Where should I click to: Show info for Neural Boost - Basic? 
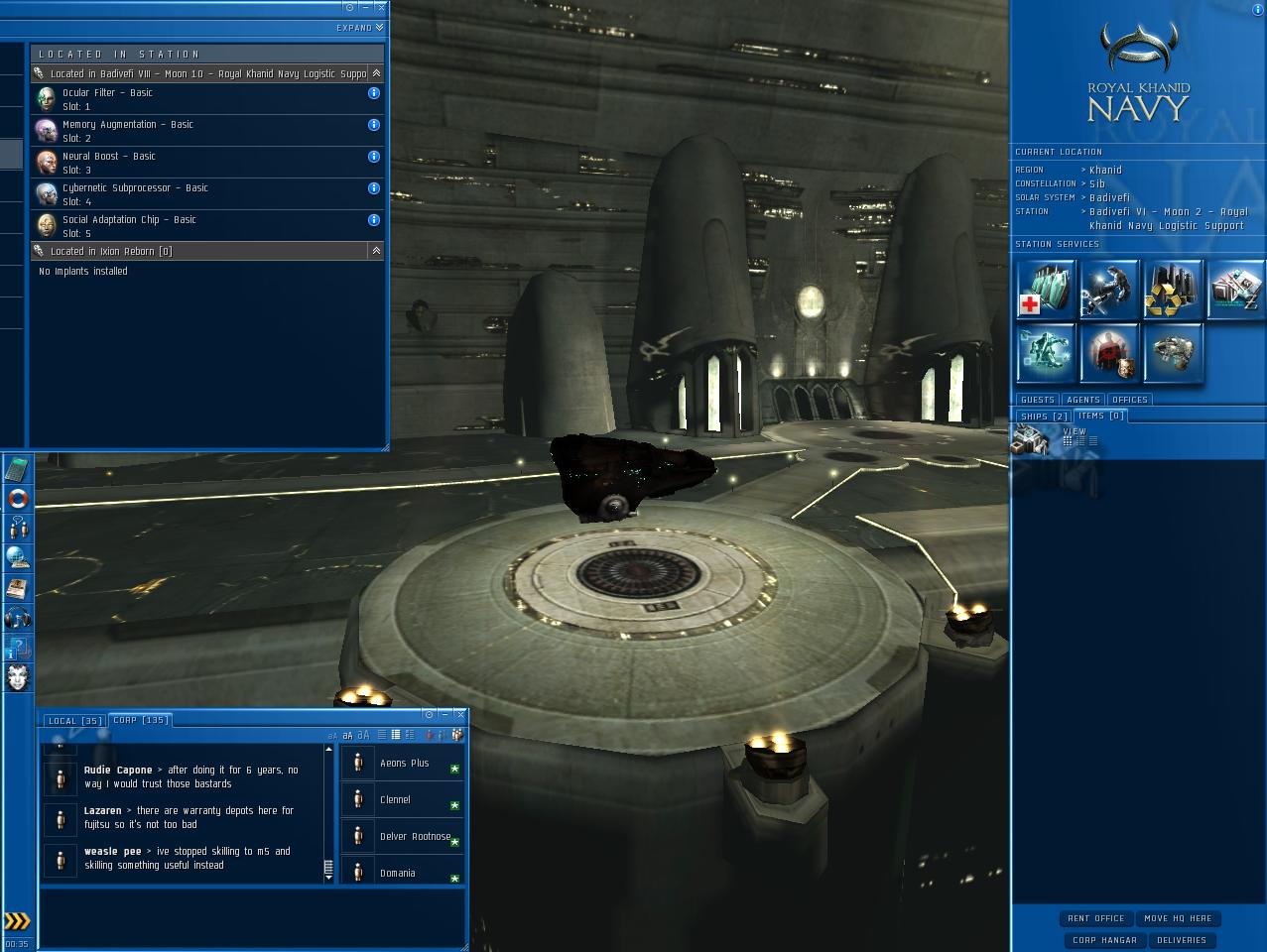point(374,157)
